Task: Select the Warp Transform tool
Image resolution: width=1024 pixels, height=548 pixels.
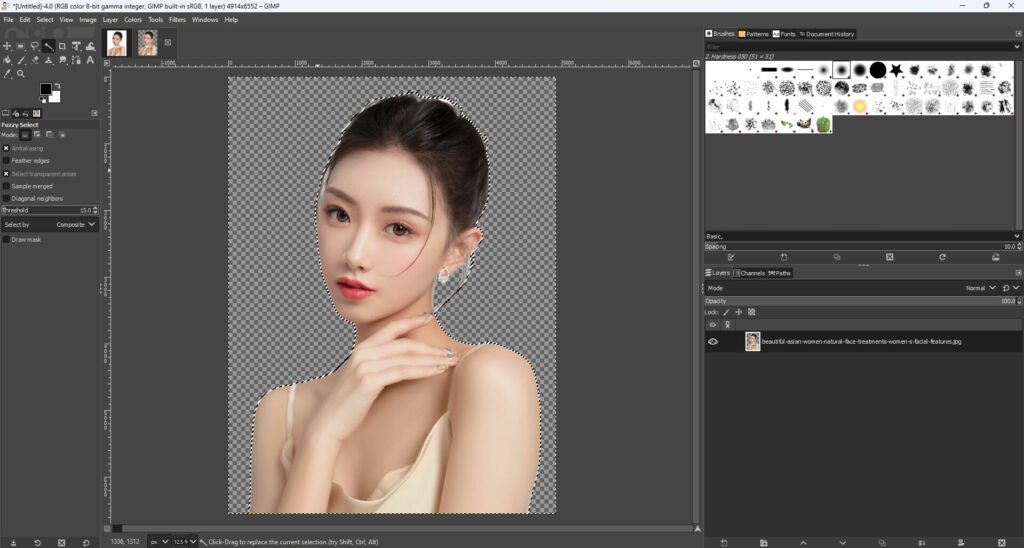Action: pos(90,46)
